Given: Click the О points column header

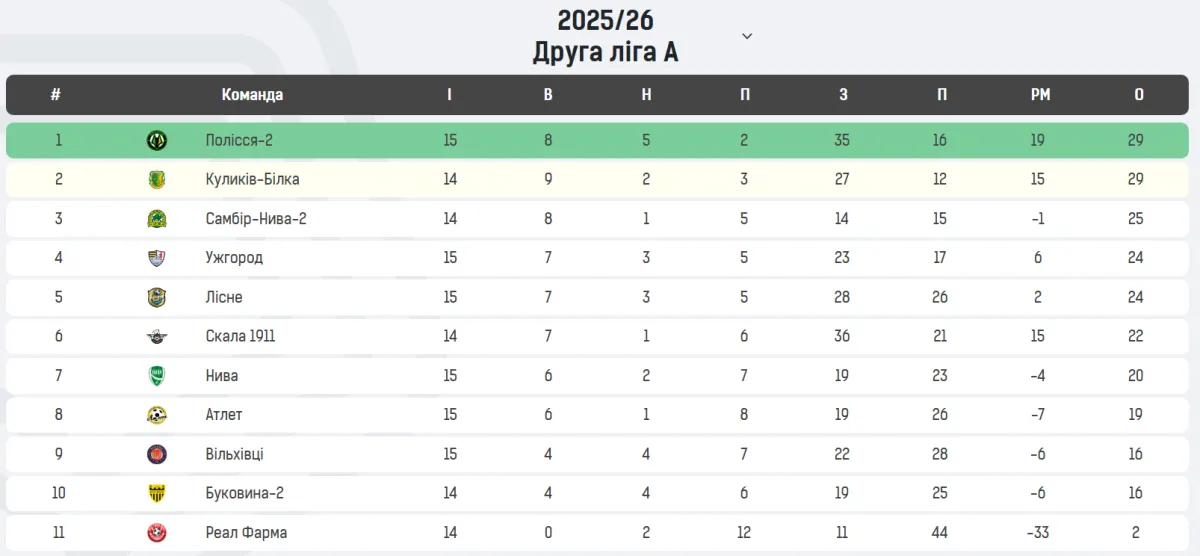Looking at the screenshot, I should 1139,95.
